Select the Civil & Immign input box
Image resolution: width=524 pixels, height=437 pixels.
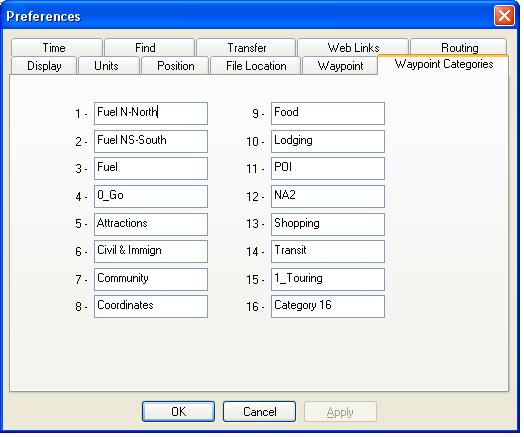[x=151, y=251]
